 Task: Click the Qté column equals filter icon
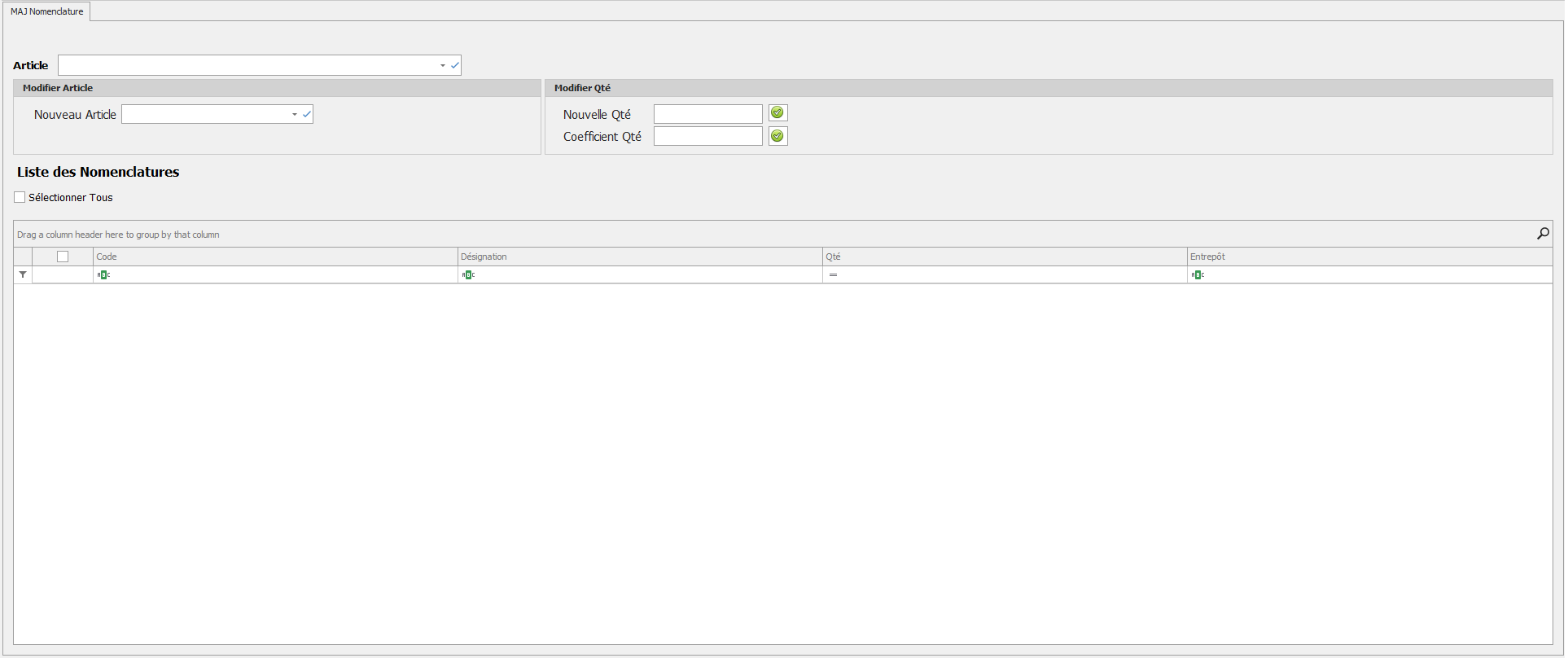pyautogui.click(x=833, y=275)
